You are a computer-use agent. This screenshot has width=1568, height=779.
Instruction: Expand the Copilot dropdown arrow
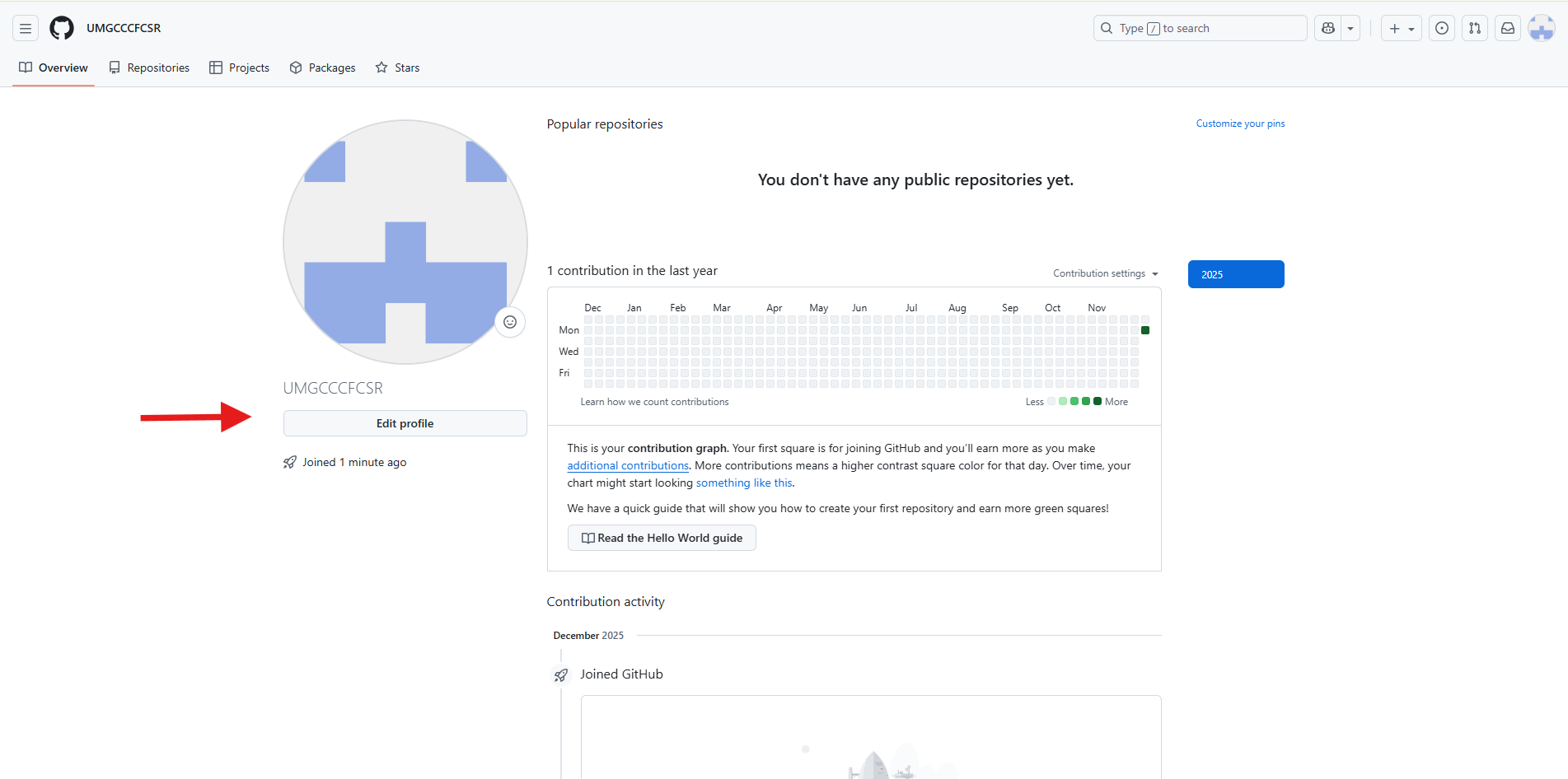(x=1350, y=28)
